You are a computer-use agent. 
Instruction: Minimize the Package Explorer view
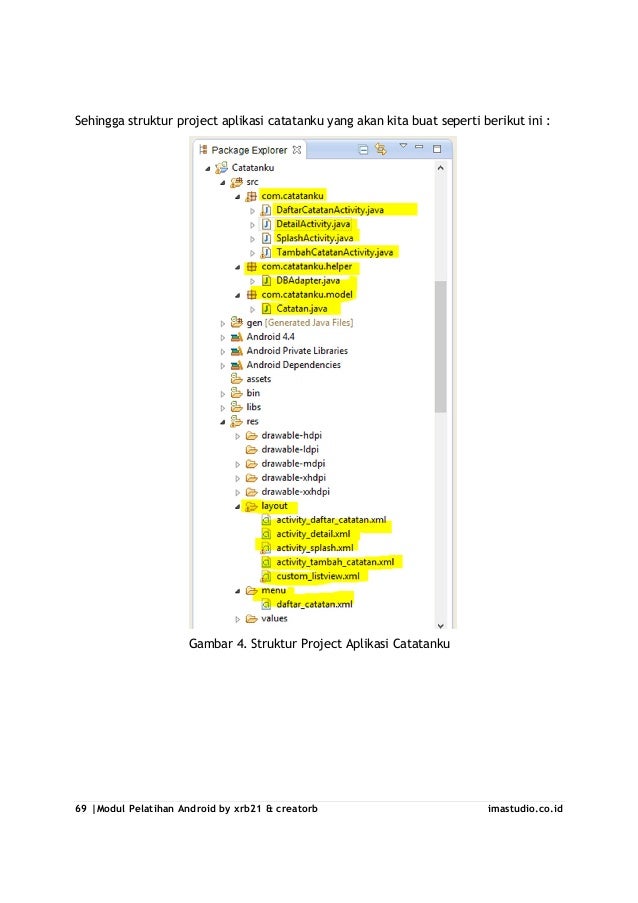pos(419,147)
